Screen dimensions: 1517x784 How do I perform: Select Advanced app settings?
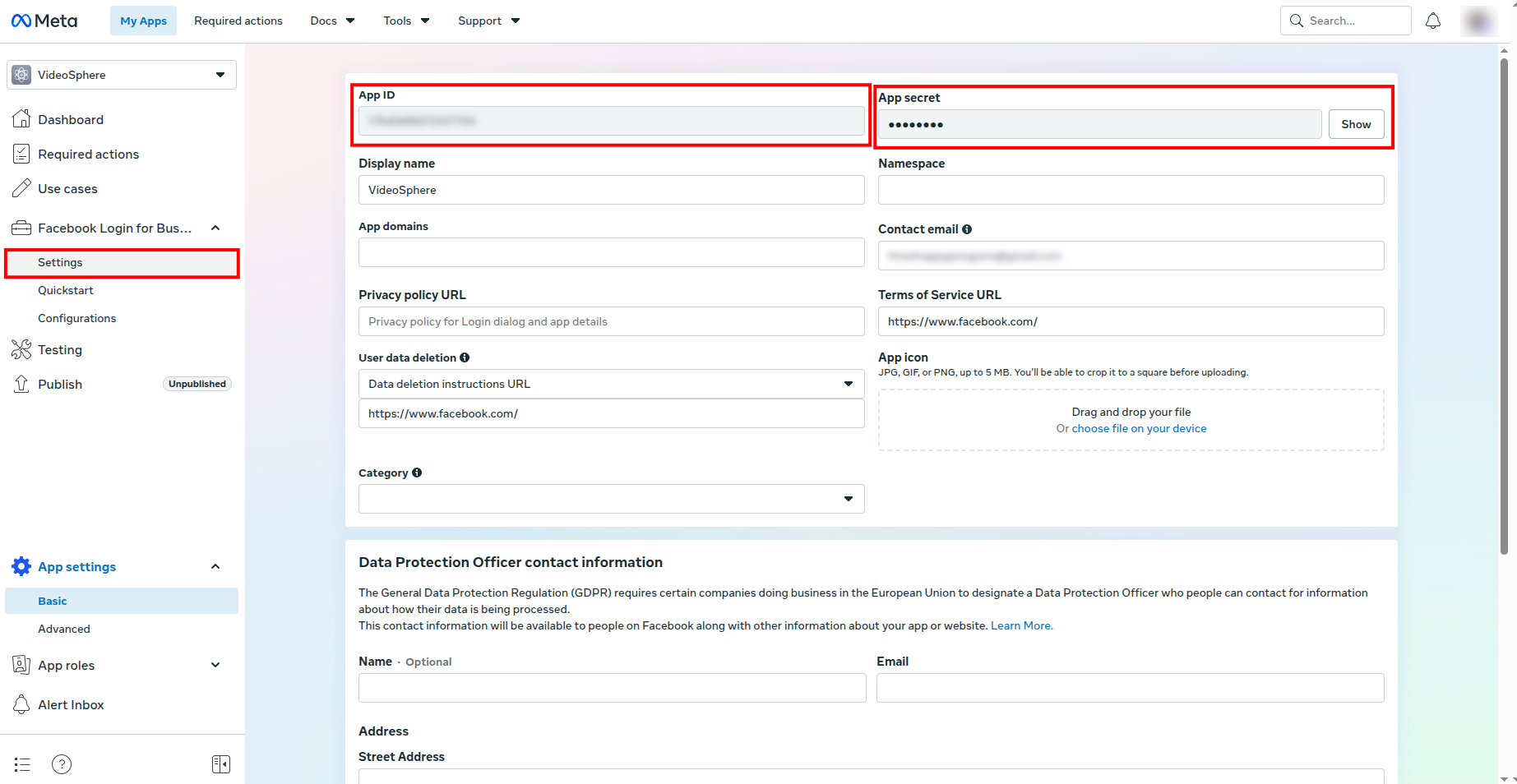[64, 629]
